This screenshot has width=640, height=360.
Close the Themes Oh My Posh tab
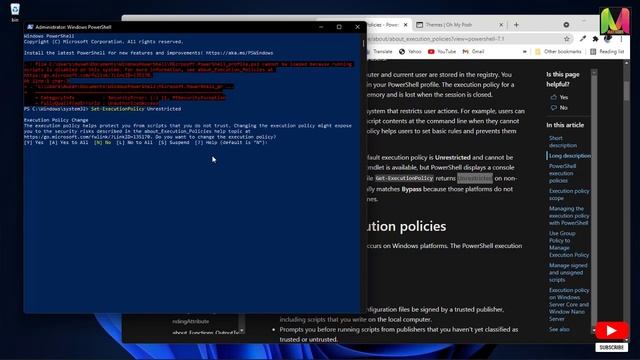point(501,25)
